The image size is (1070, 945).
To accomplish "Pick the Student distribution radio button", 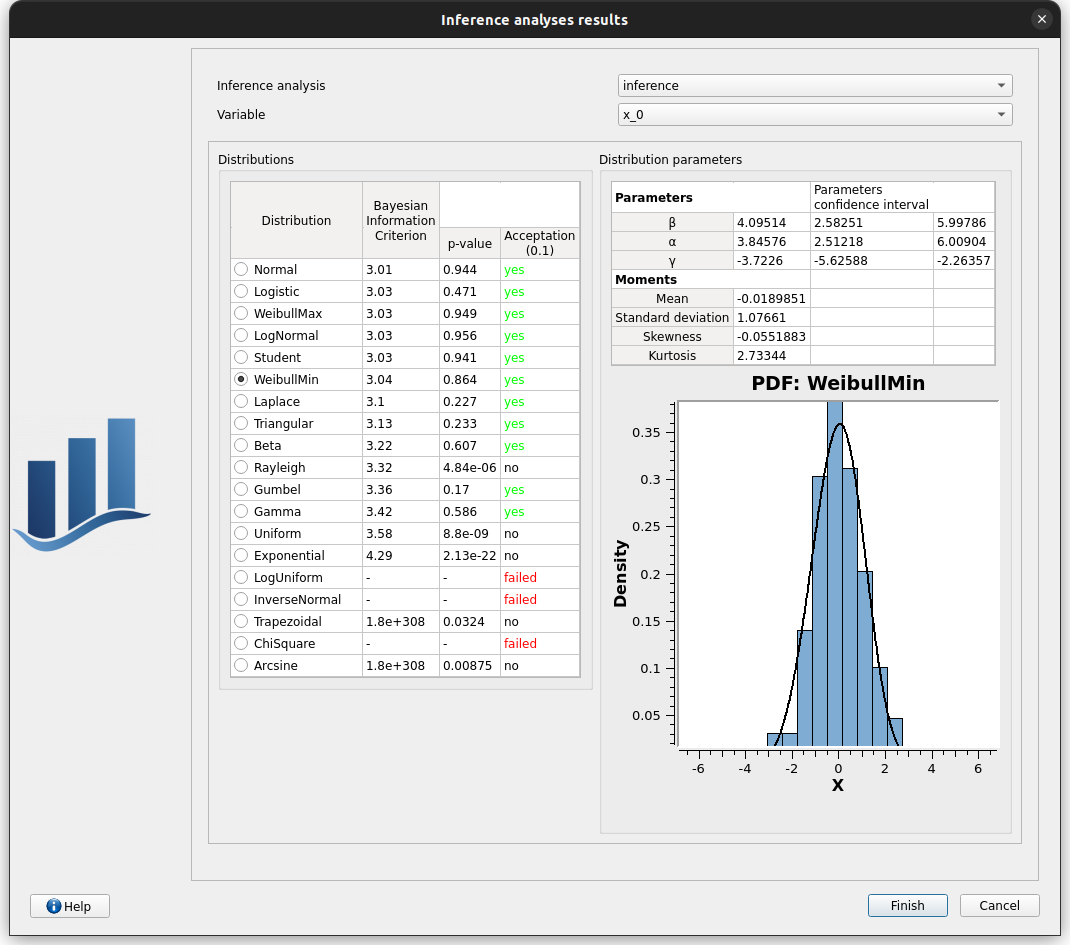I will pyautogui.click(x=241, y=358).
